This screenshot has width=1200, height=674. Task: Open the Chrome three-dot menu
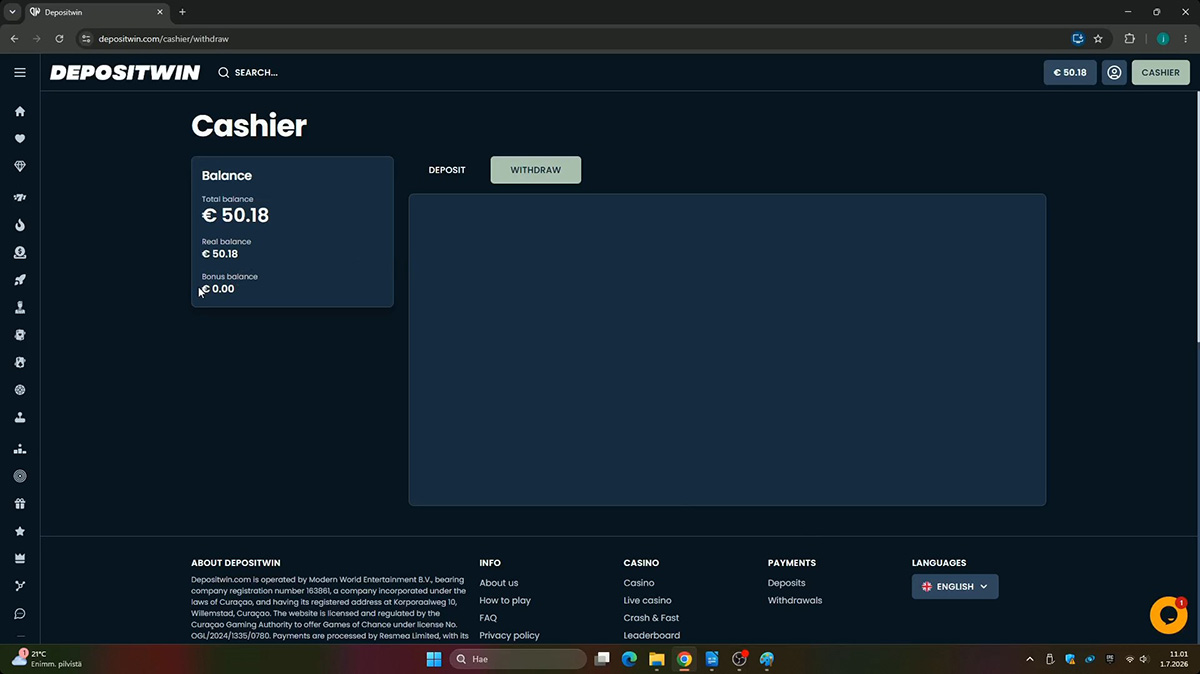[x=1185, y=39]
